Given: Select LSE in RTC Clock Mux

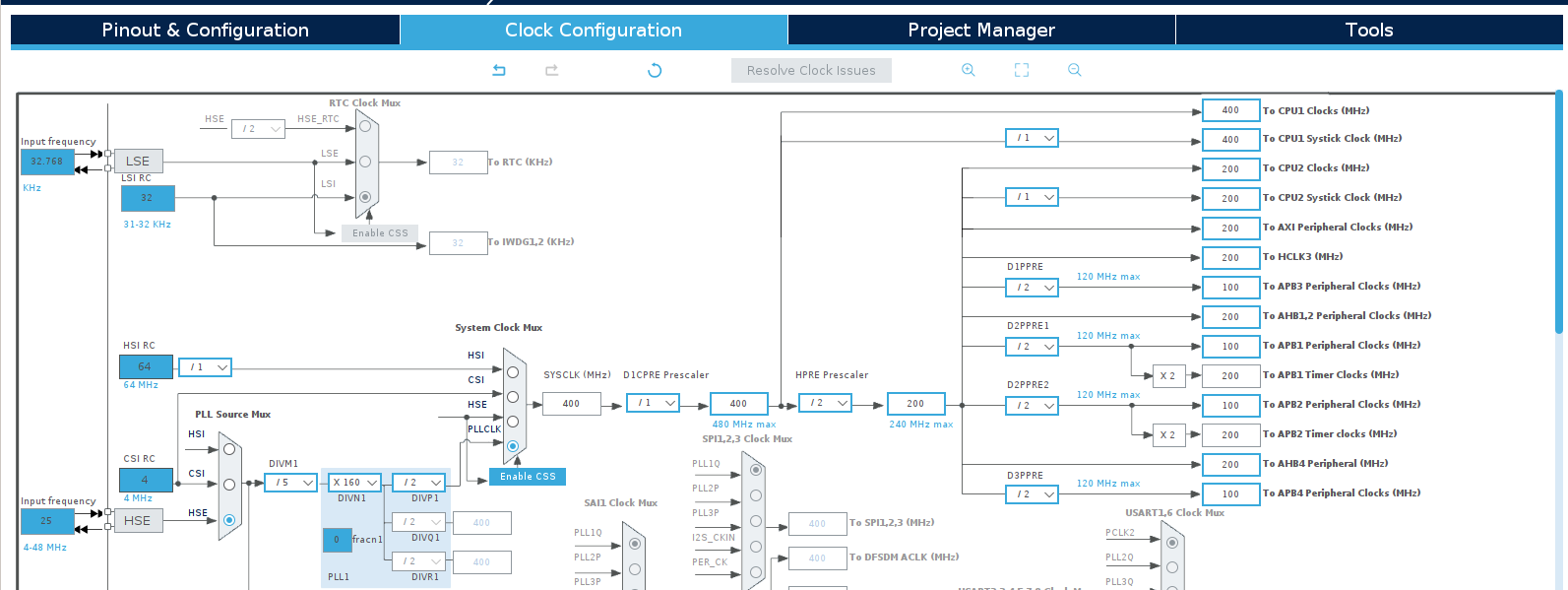Looking at the screenshot, I should 365,162.
